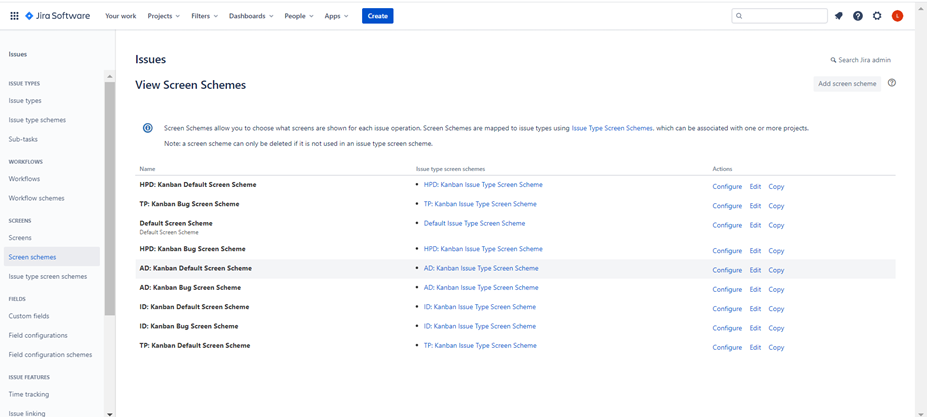Edit AD: Kanban Bug Screen Scheme
This screenshot has width=927, height=417.
(755, 289)
